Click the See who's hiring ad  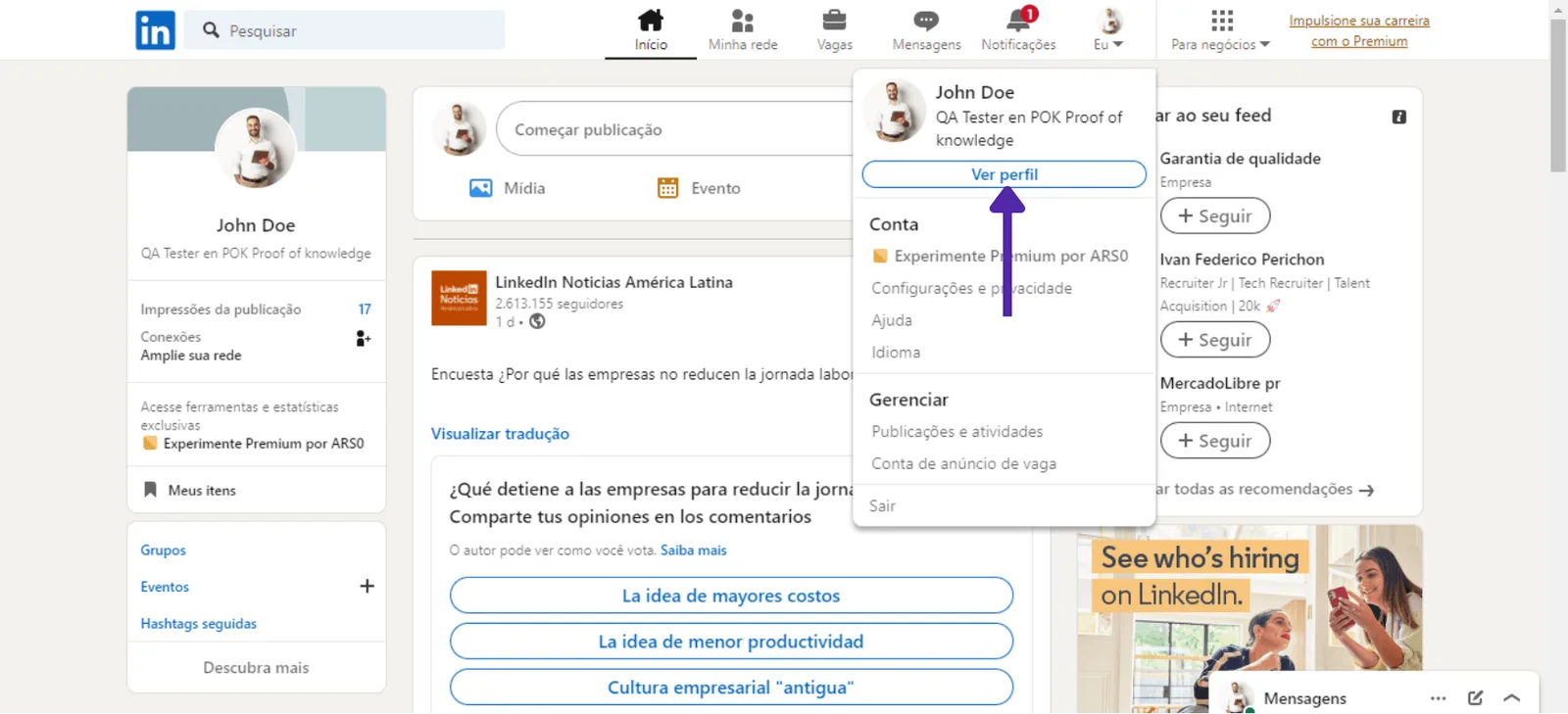pyautogui.click(x=1249, y=619)
